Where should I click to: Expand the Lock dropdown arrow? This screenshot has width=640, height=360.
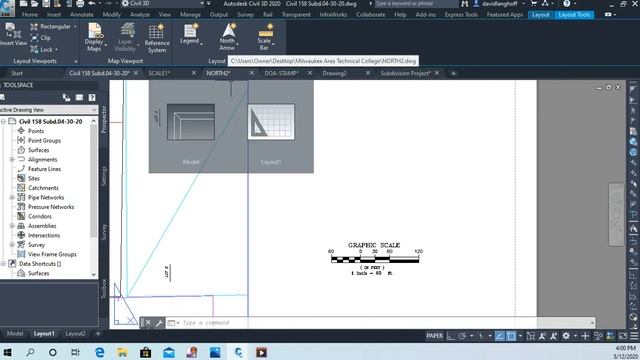click(x=56, y=50)
